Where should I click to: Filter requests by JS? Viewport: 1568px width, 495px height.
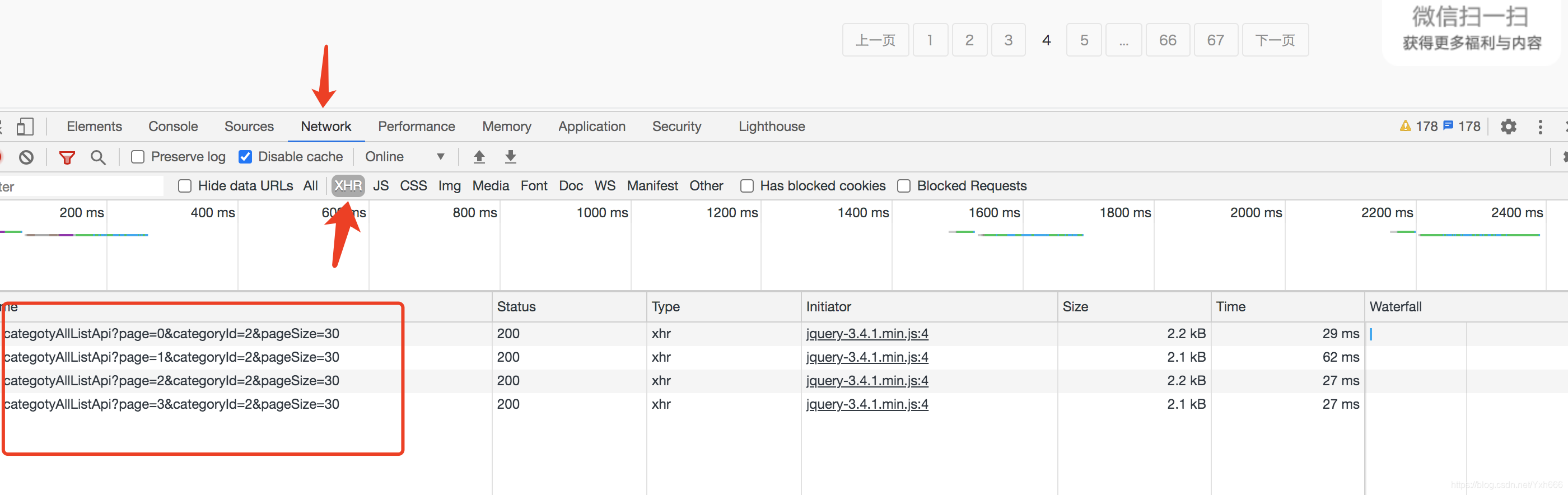point(380,186)
